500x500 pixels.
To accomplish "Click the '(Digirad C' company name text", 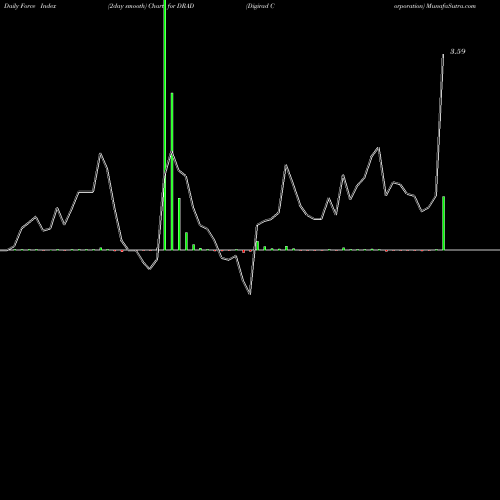I will pyautogui.click(x=260, y=6).
